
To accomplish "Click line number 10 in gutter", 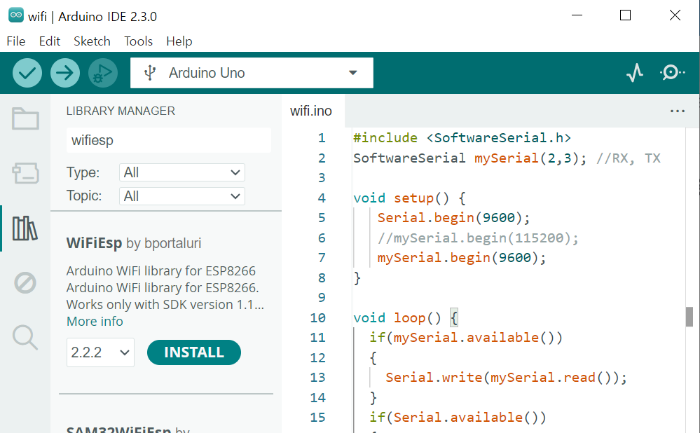I will 318,318.
